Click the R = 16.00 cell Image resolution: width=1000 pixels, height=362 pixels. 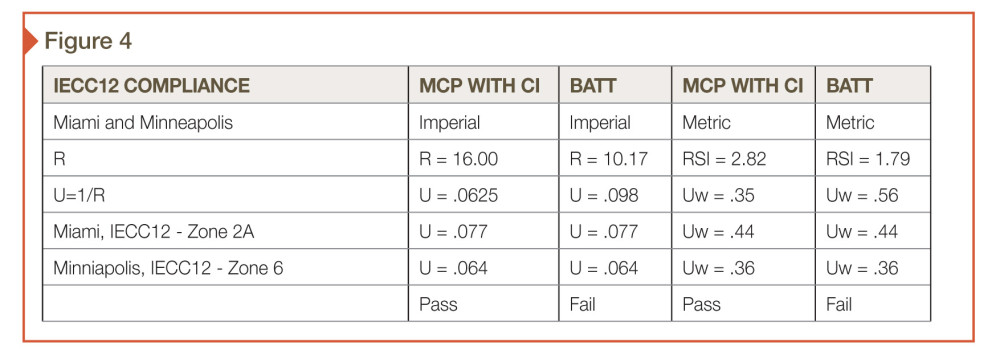click(x=483, y=158)
